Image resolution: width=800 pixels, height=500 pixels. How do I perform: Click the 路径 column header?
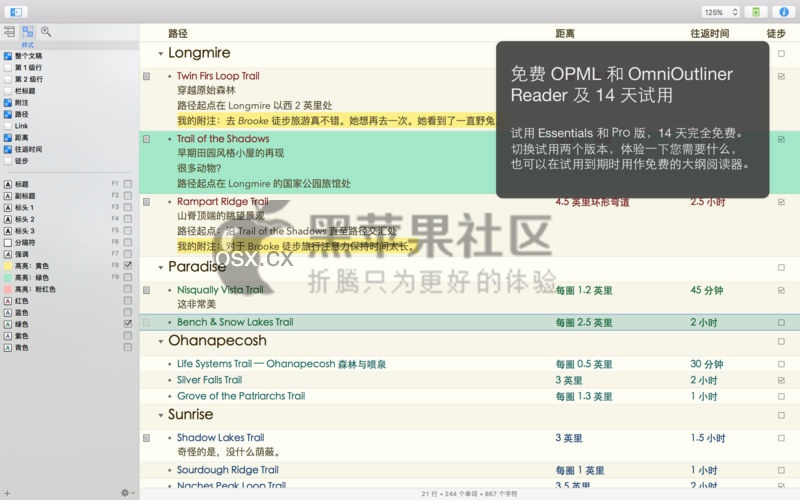(178, 34)
